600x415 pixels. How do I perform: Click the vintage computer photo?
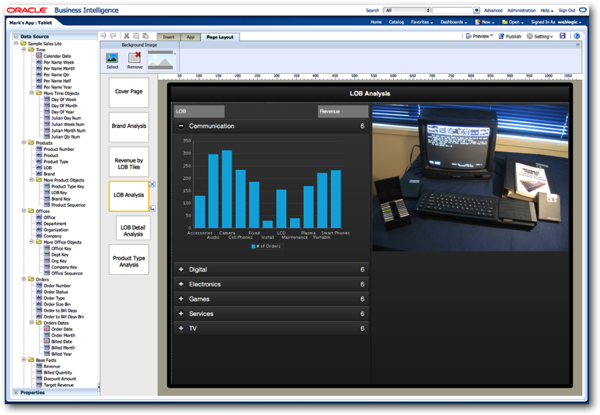coord(470,177)
